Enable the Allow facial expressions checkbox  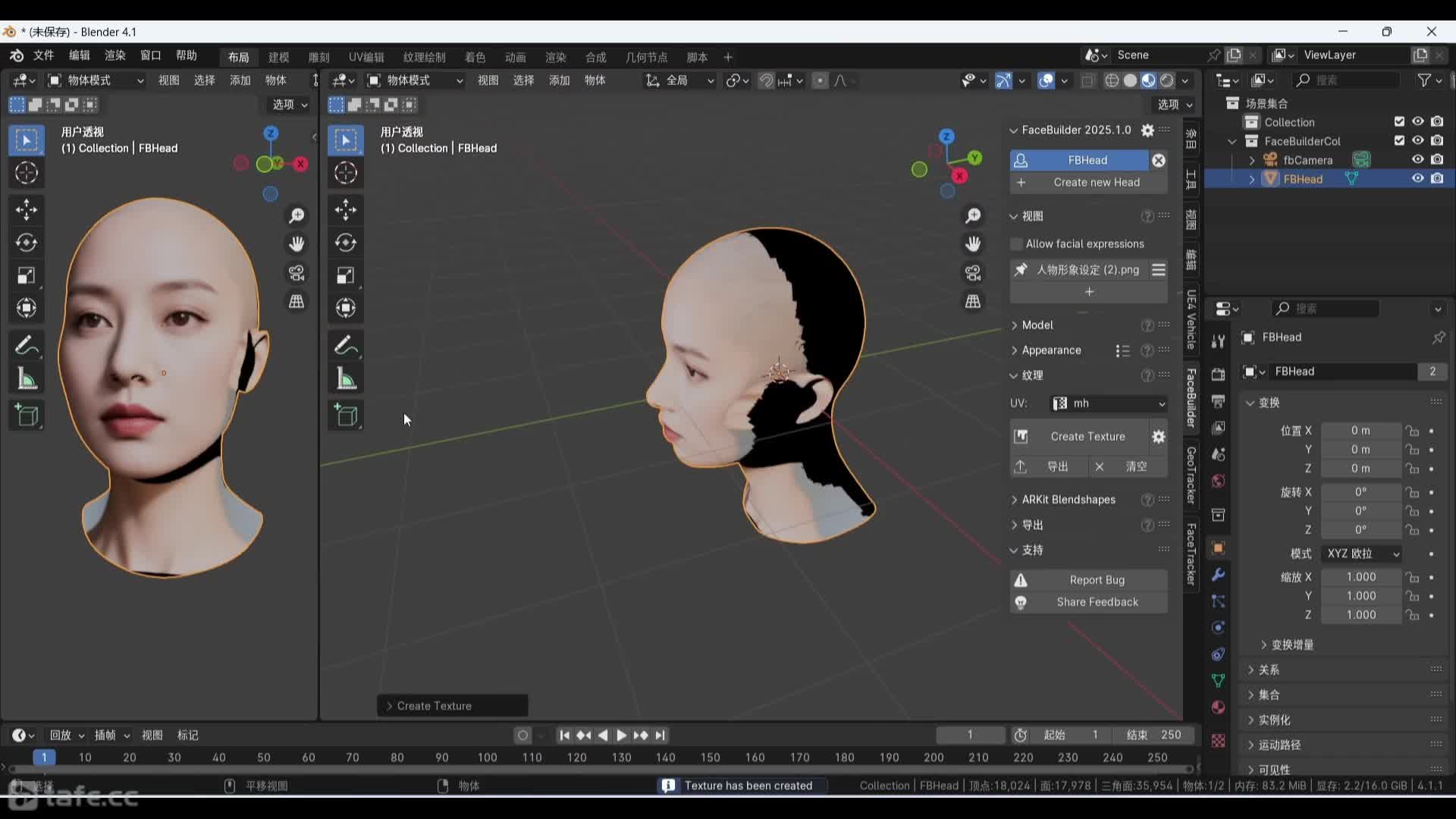1016,243
